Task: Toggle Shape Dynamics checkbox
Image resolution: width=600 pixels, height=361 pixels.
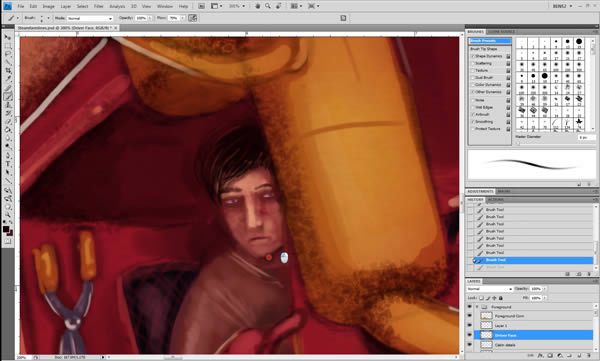Action: (473, 56)
